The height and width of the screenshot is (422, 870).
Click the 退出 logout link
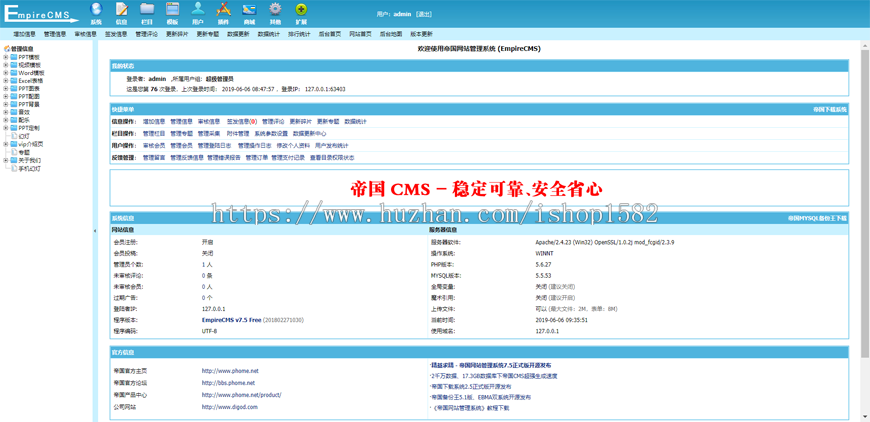(423, 14)
